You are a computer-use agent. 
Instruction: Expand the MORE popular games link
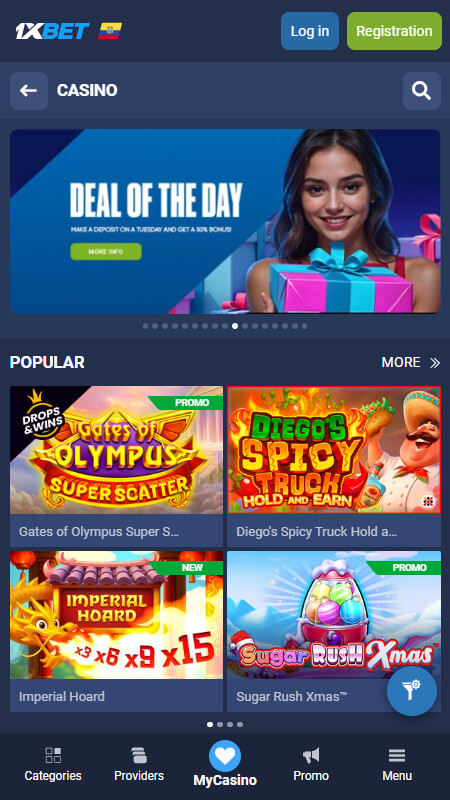pos(411,362)
